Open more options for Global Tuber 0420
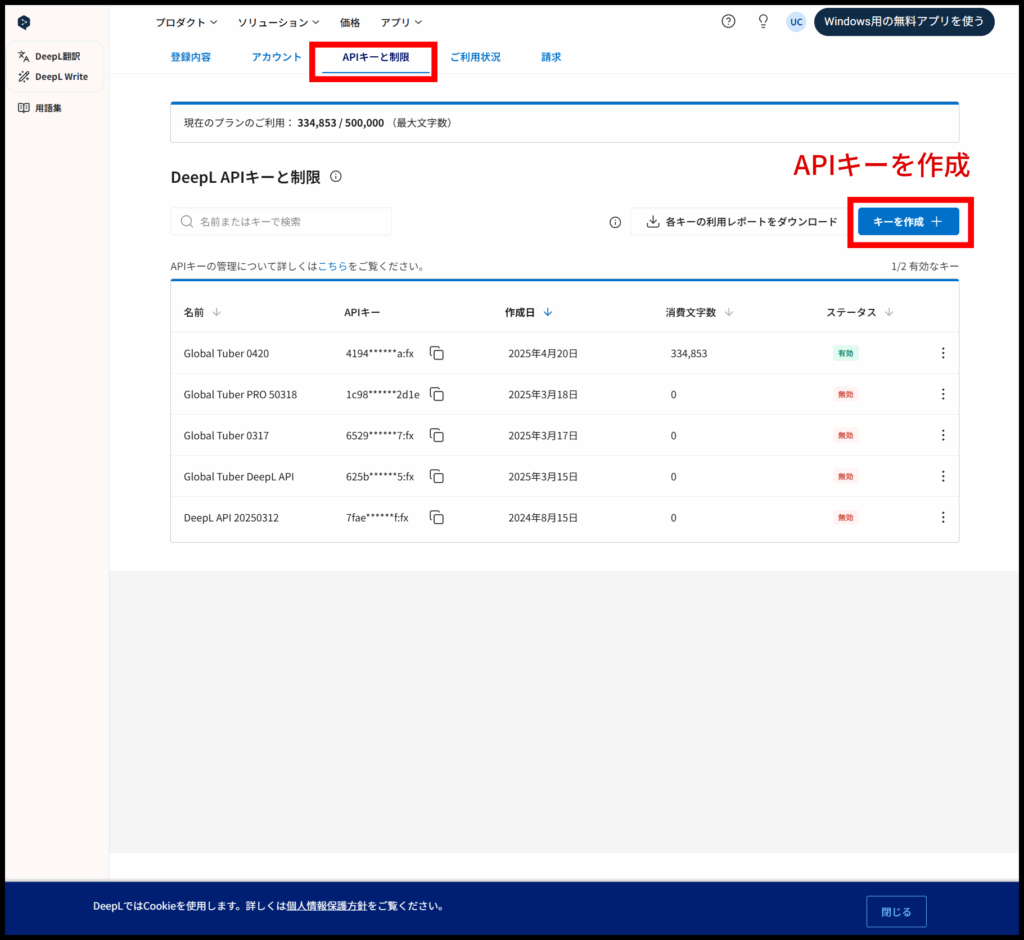This screenshot has width=1024, height=940. (943, 353)
